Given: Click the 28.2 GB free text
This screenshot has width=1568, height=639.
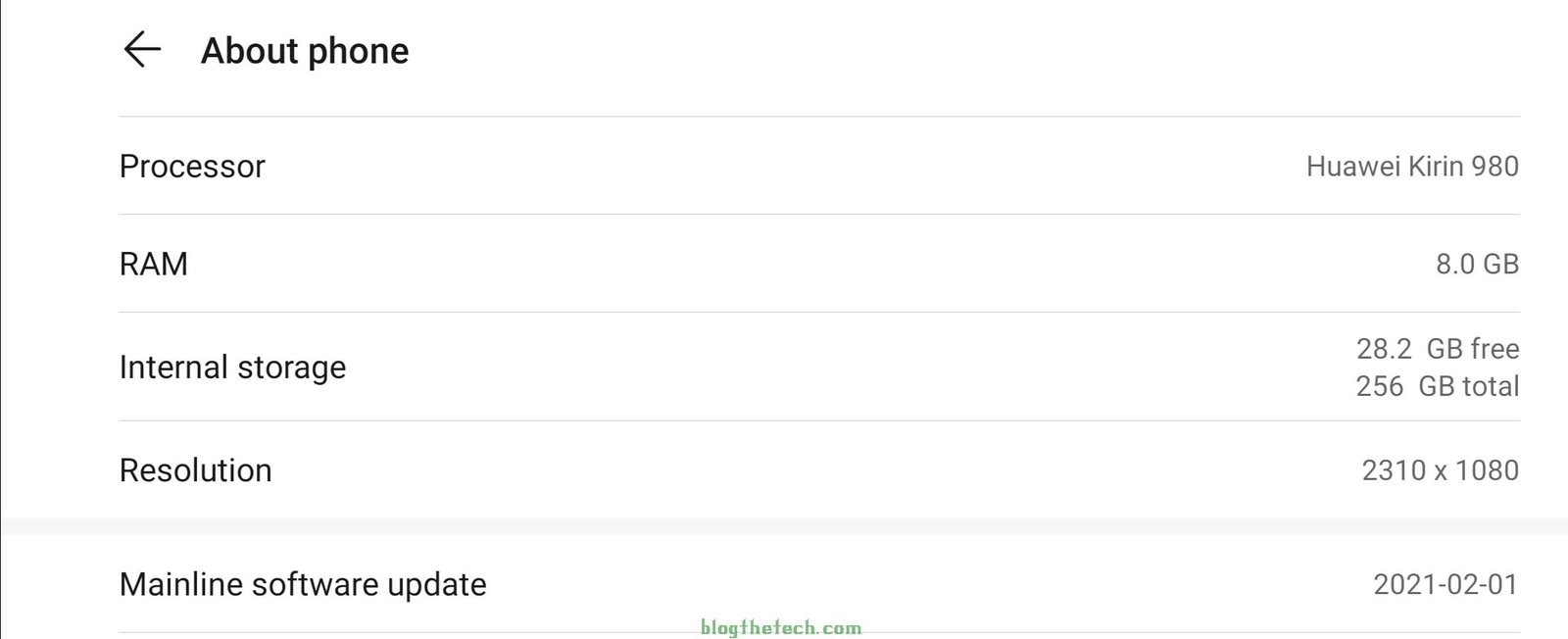Looking at the screenshot, I should pos(1438,349).
